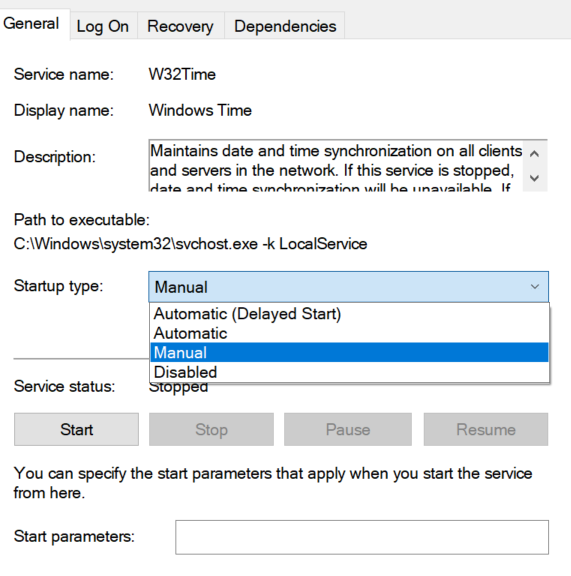
Task: Click into the Start parameters field
Action: coord(362,537)
